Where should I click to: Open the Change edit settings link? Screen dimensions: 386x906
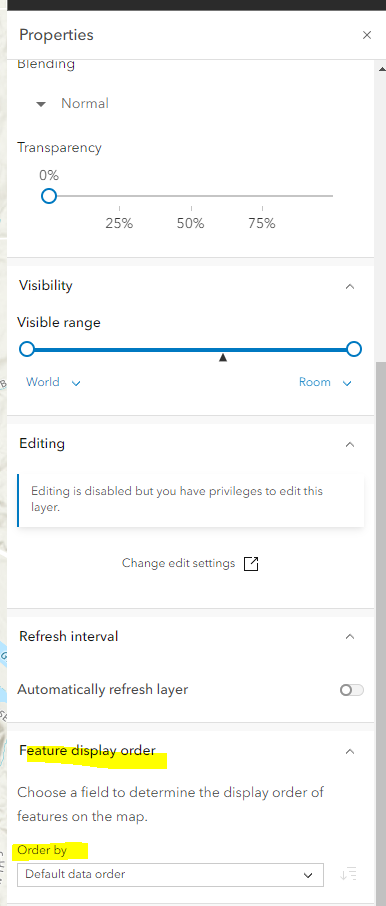[190, 563]
